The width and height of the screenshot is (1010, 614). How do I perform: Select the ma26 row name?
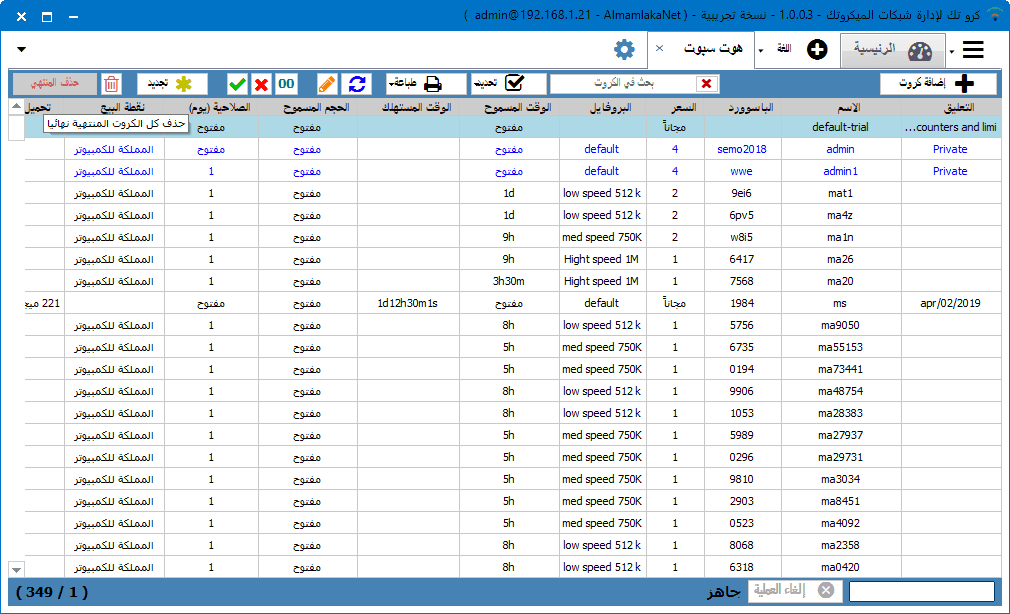pos(840,259)
